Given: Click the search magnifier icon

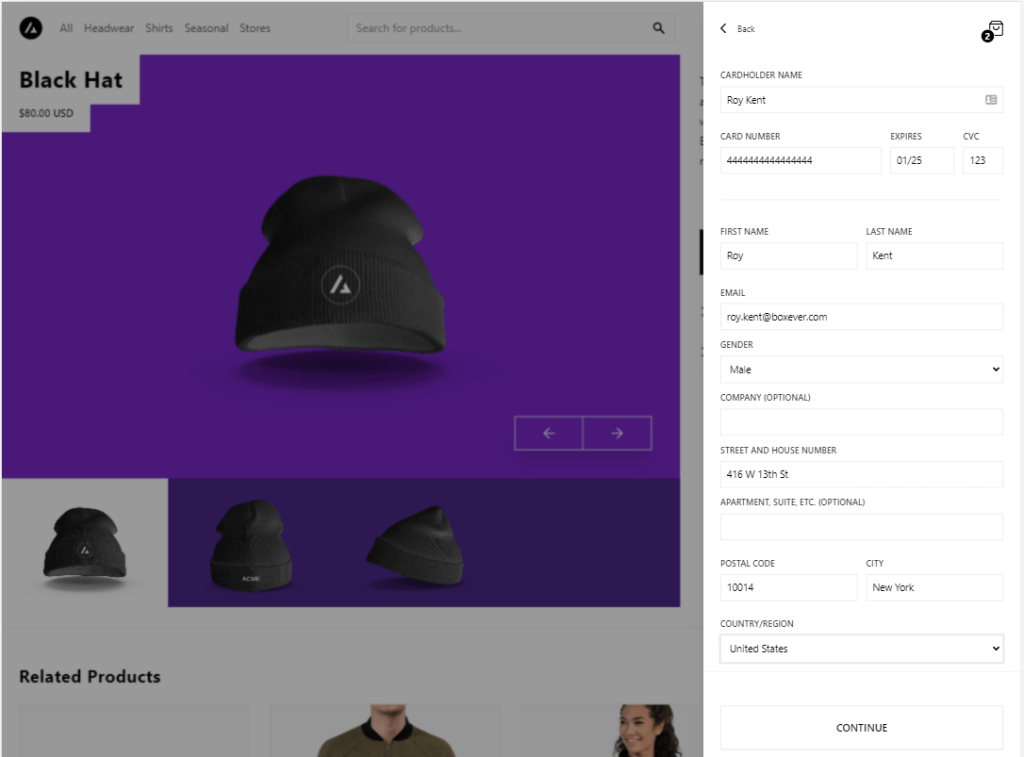Looking at the screenshot, I should point(658,28).
